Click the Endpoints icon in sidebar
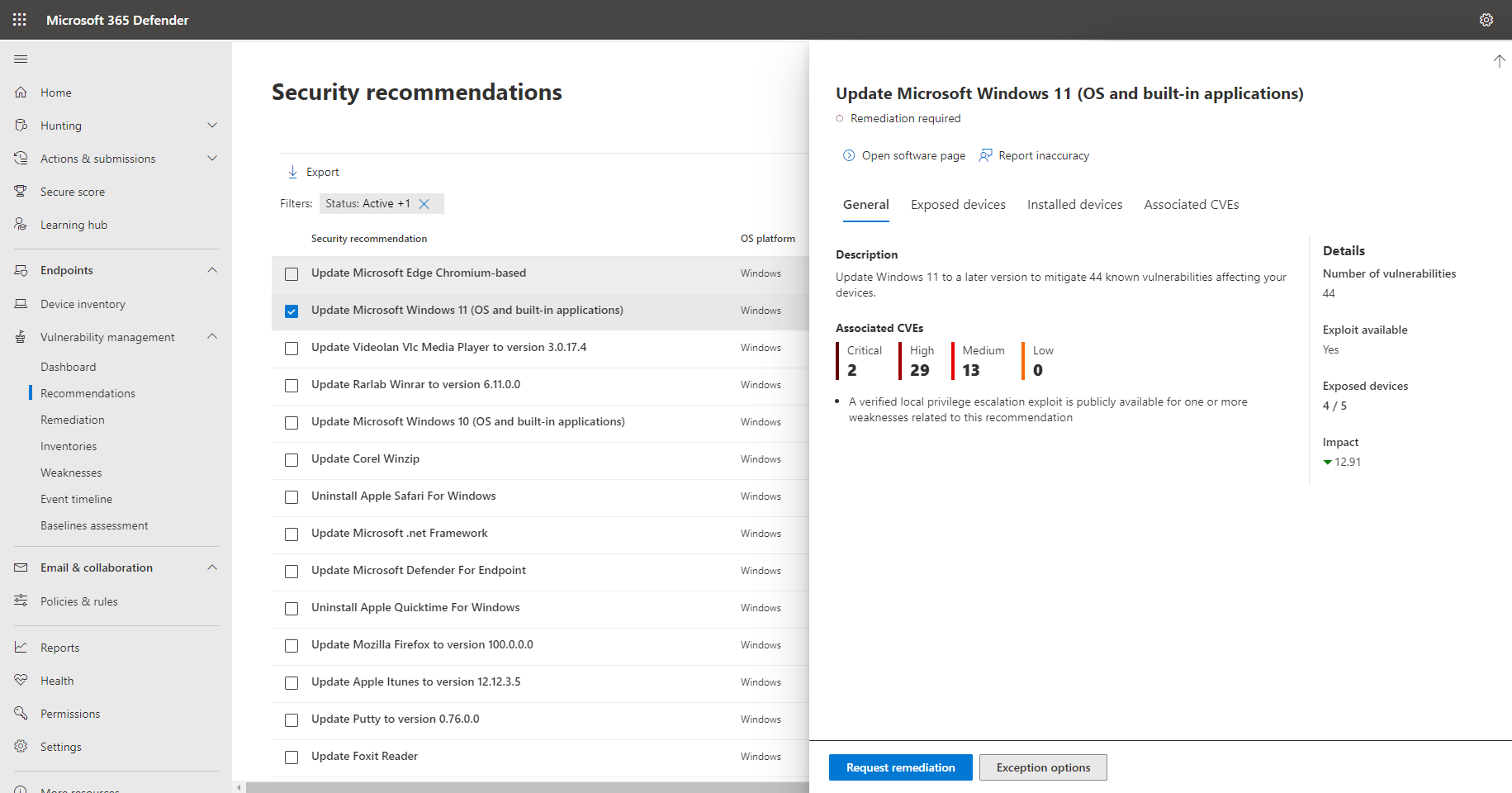 point(21,270)
